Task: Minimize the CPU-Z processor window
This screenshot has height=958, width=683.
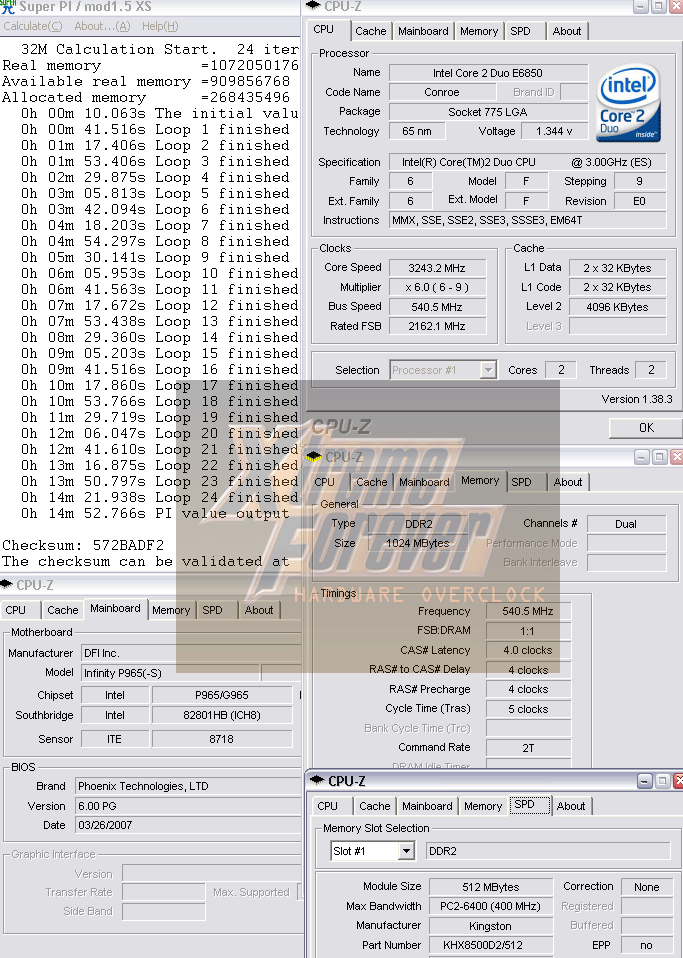Action: pyautogui.click(x=641, y=7)
